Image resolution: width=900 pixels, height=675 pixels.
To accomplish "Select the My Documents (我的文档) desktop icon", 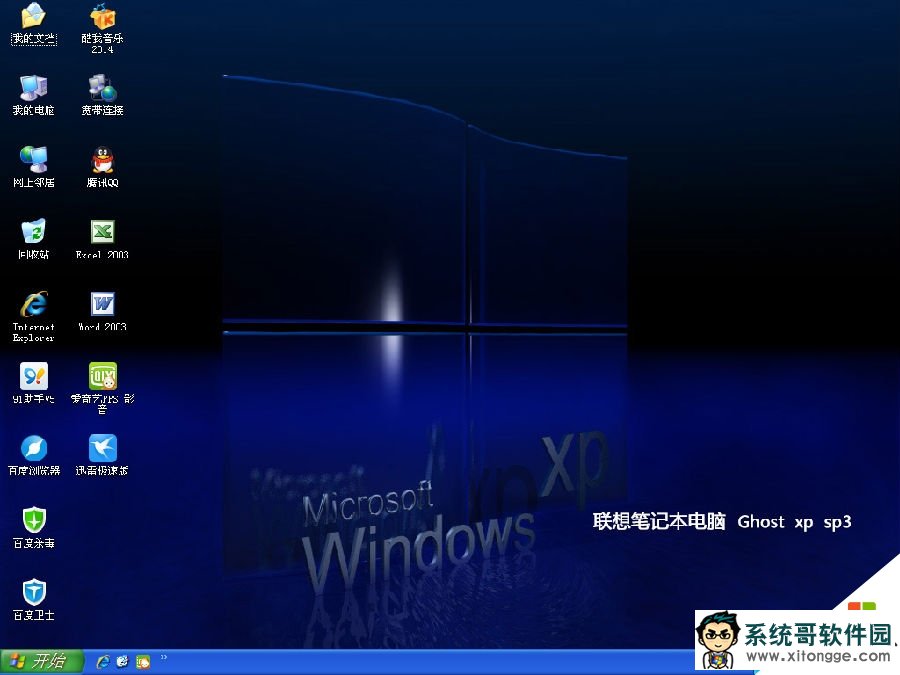I will pos(33,17).
